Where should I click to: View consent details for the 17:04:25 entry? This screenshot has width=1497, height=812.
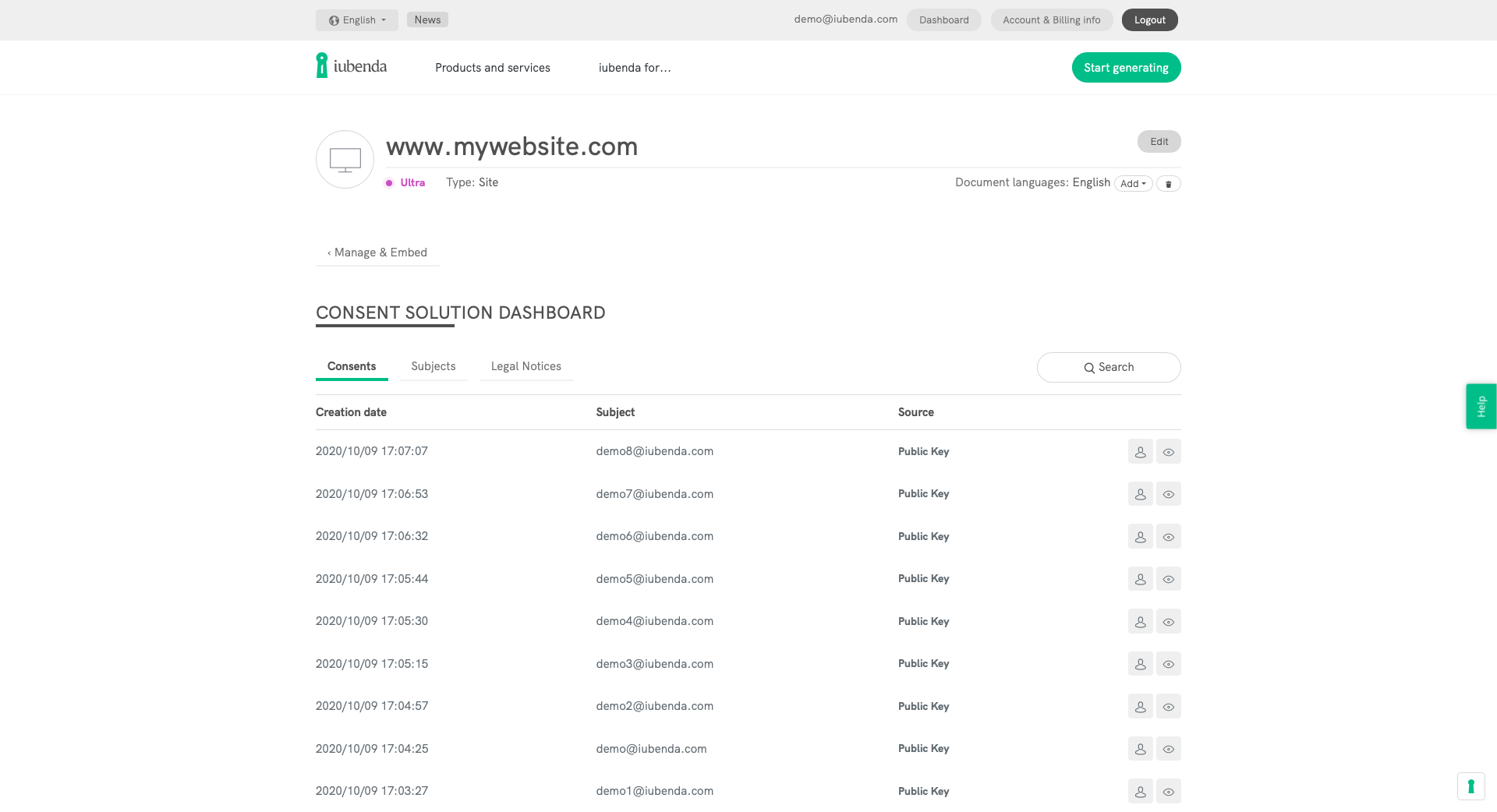(1168, 748)
